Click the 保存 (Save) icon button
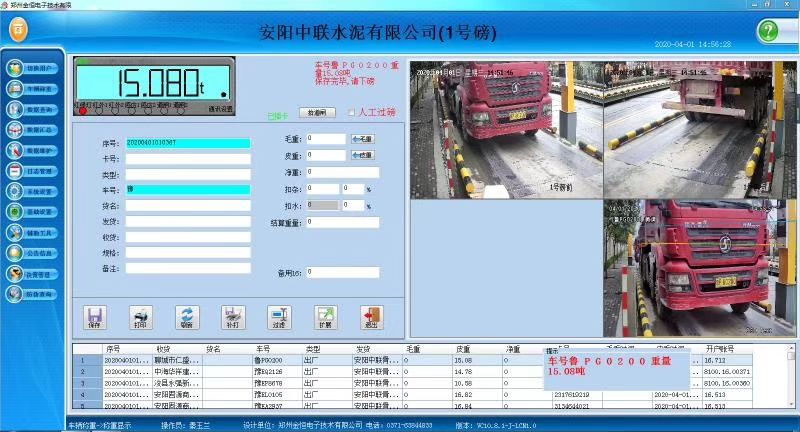Viewport: 800px width, 432px height. (95, 316)
